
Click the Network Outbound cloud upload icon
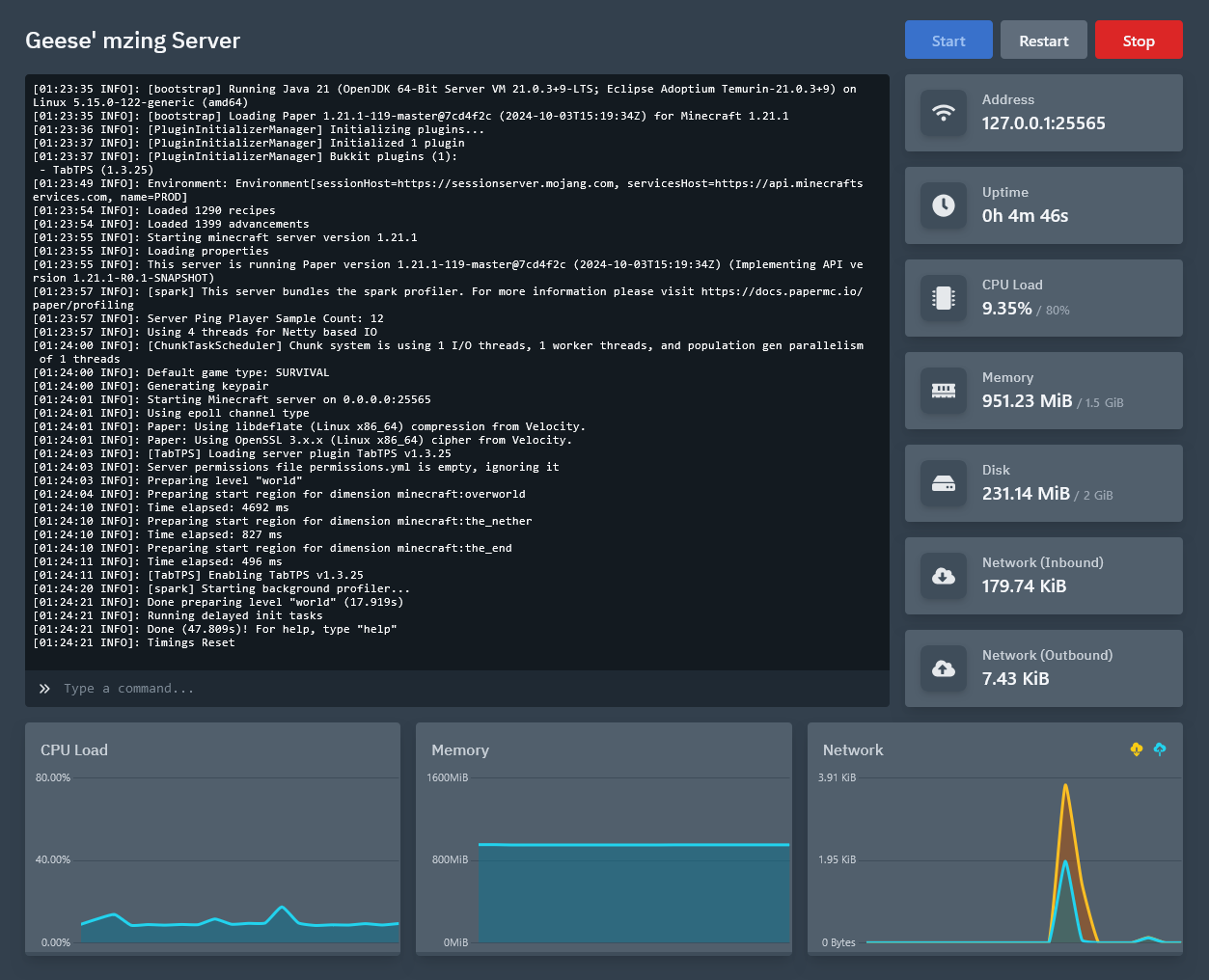[943, 668]
